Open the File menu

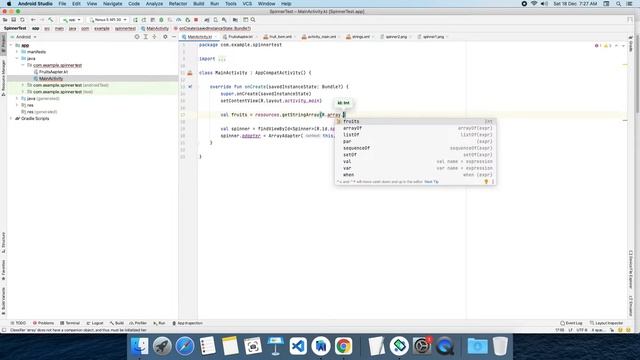click(62, 4)
